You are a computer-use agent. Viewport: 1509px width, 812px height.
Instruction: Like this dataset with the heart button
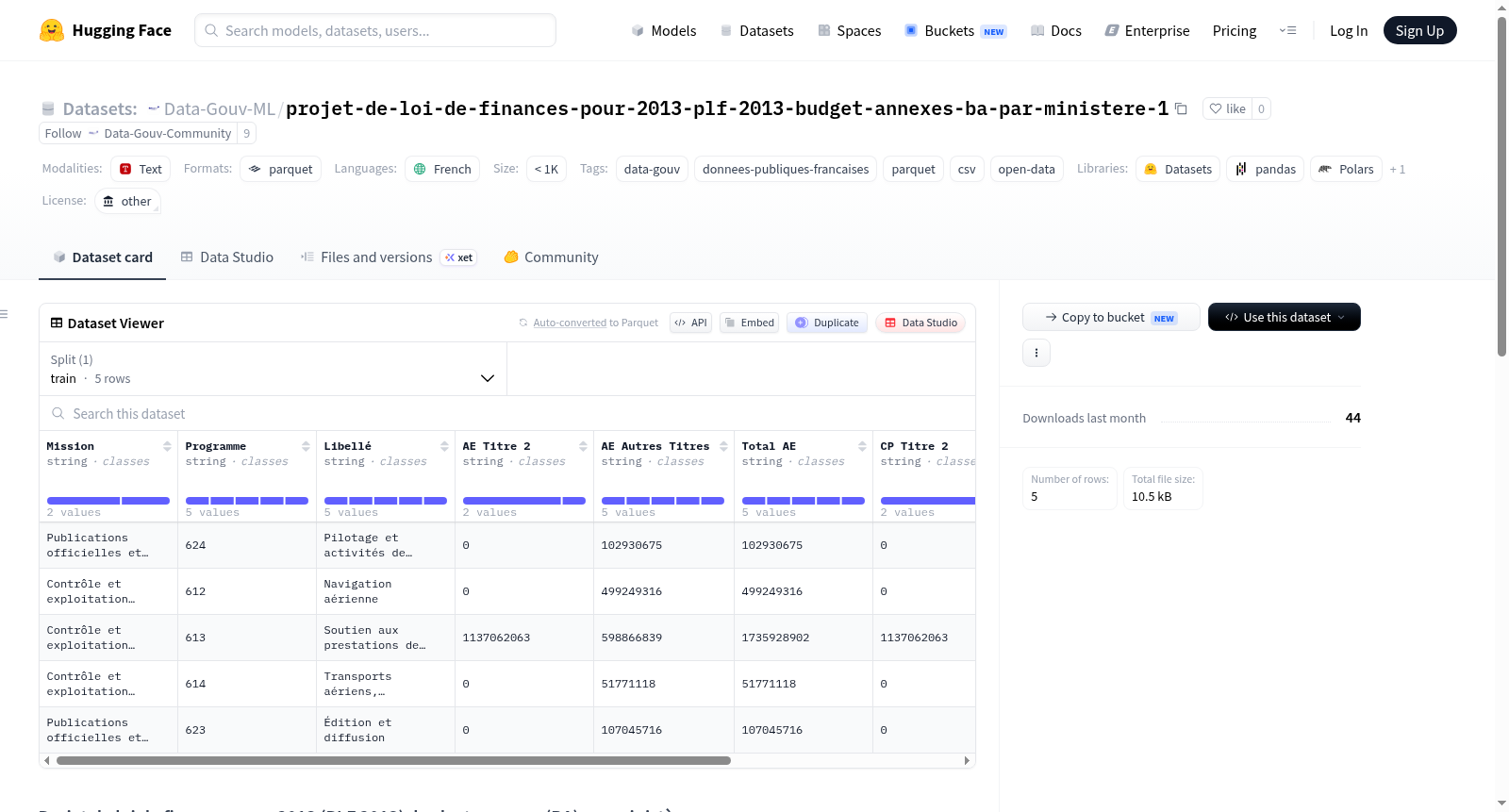point(1227,108)
